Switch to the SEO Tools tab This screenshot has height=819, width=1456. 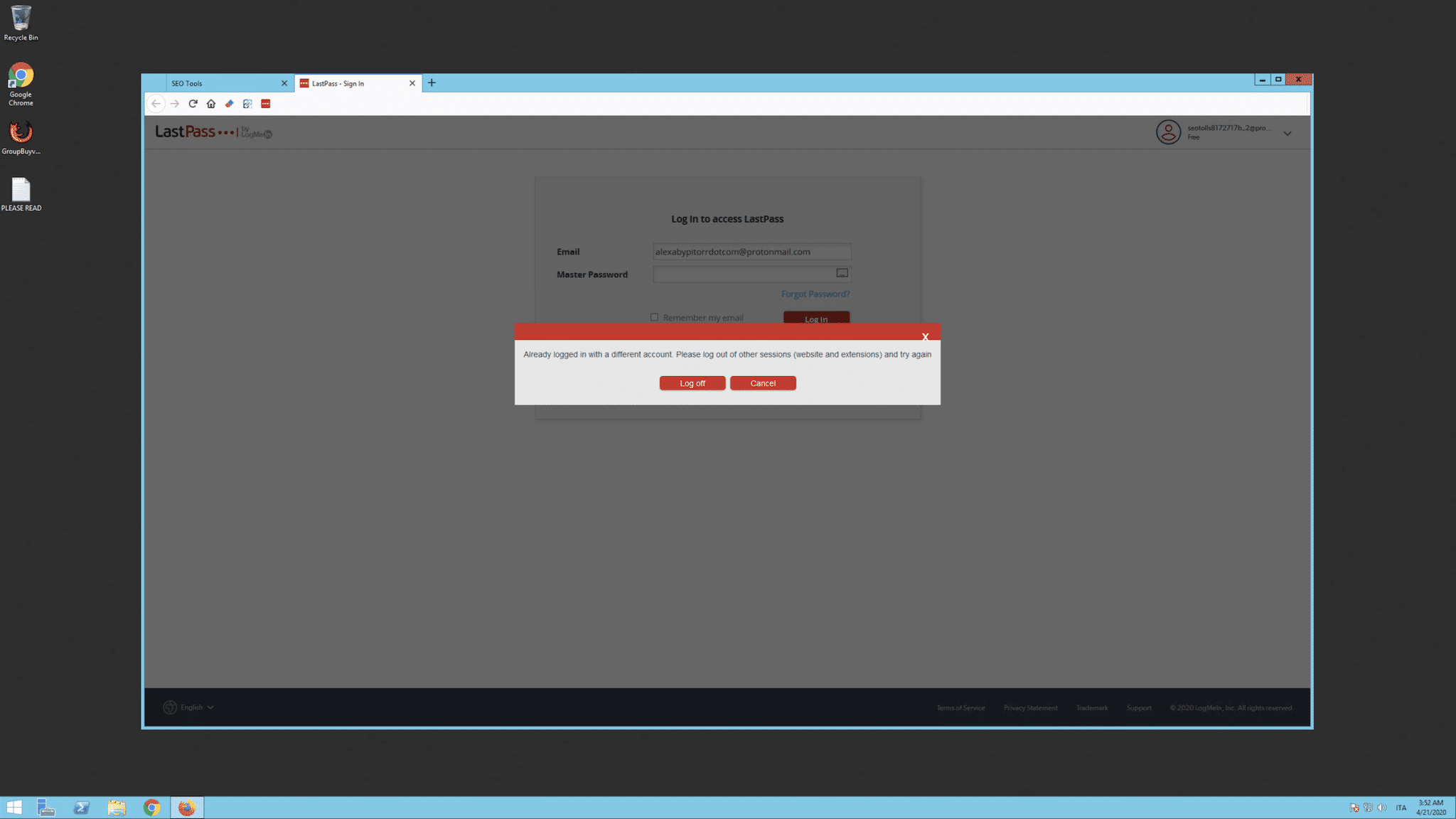[220, 83]
